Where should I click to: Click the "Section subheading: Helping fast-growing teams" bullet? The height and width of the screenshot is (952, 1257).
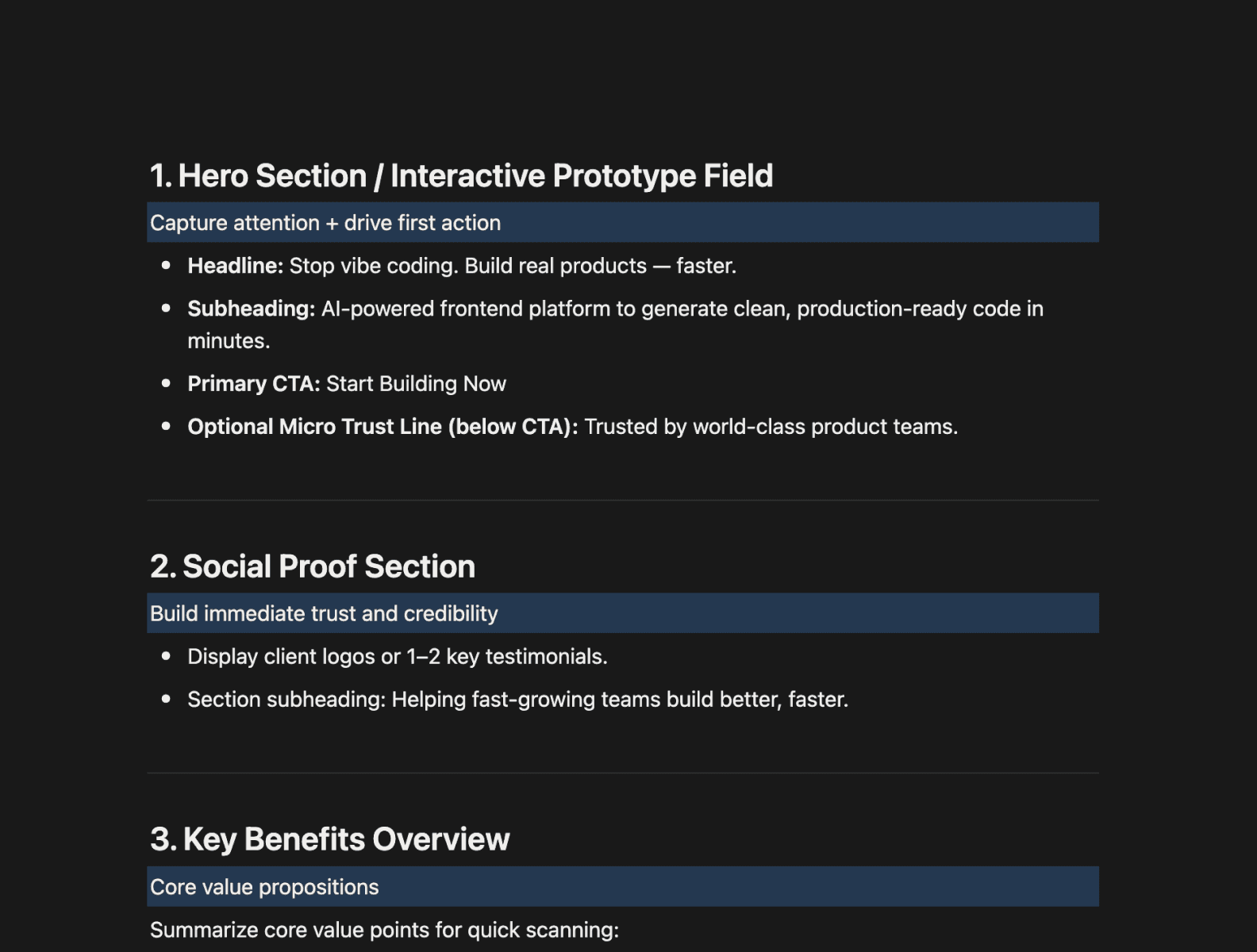(517, 700)
